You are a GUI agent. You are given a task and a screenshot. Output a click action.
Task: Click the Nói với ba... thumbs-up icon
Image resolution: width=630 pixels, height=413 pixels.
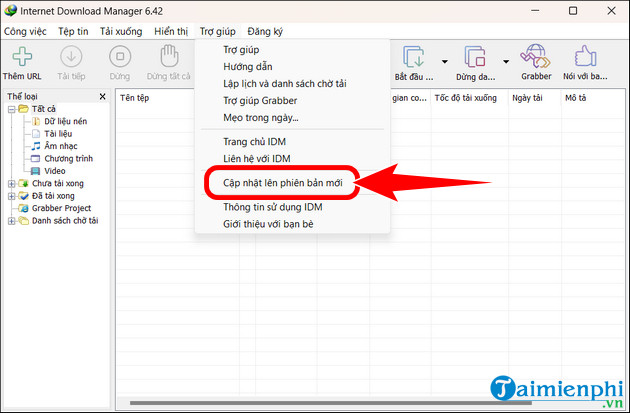coord(585,56)
